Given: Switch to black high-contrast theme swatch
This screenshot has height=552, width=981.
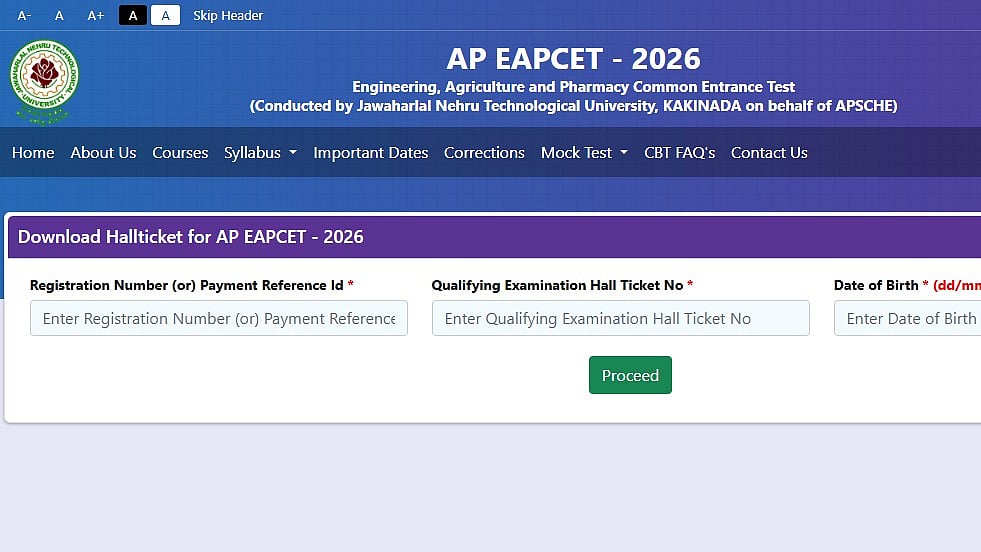Looking at the screenshot, I should 133,15.
